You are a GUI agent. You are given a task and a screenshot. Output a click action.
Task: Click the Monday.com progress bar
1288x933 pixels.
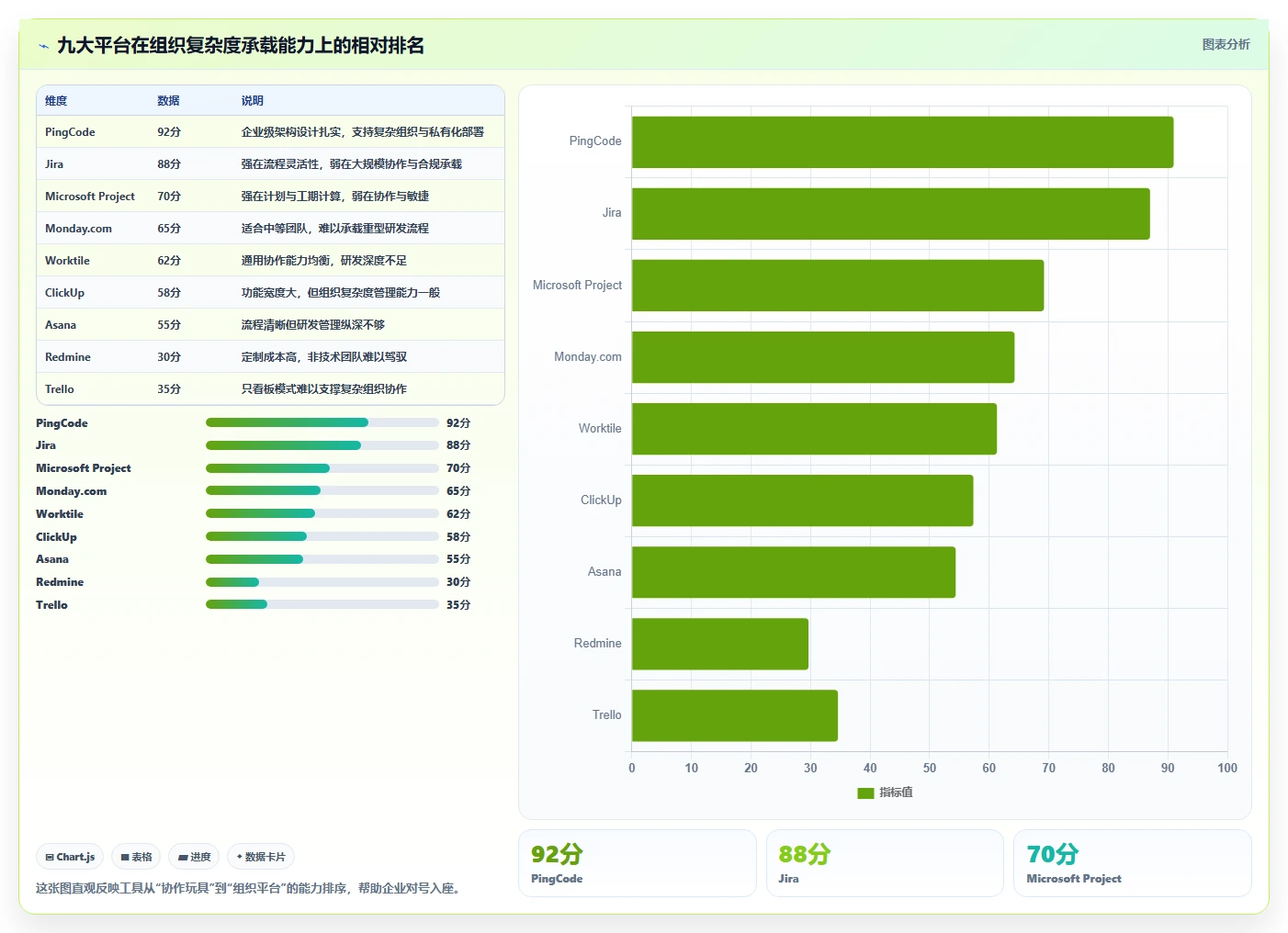(322, 490)
